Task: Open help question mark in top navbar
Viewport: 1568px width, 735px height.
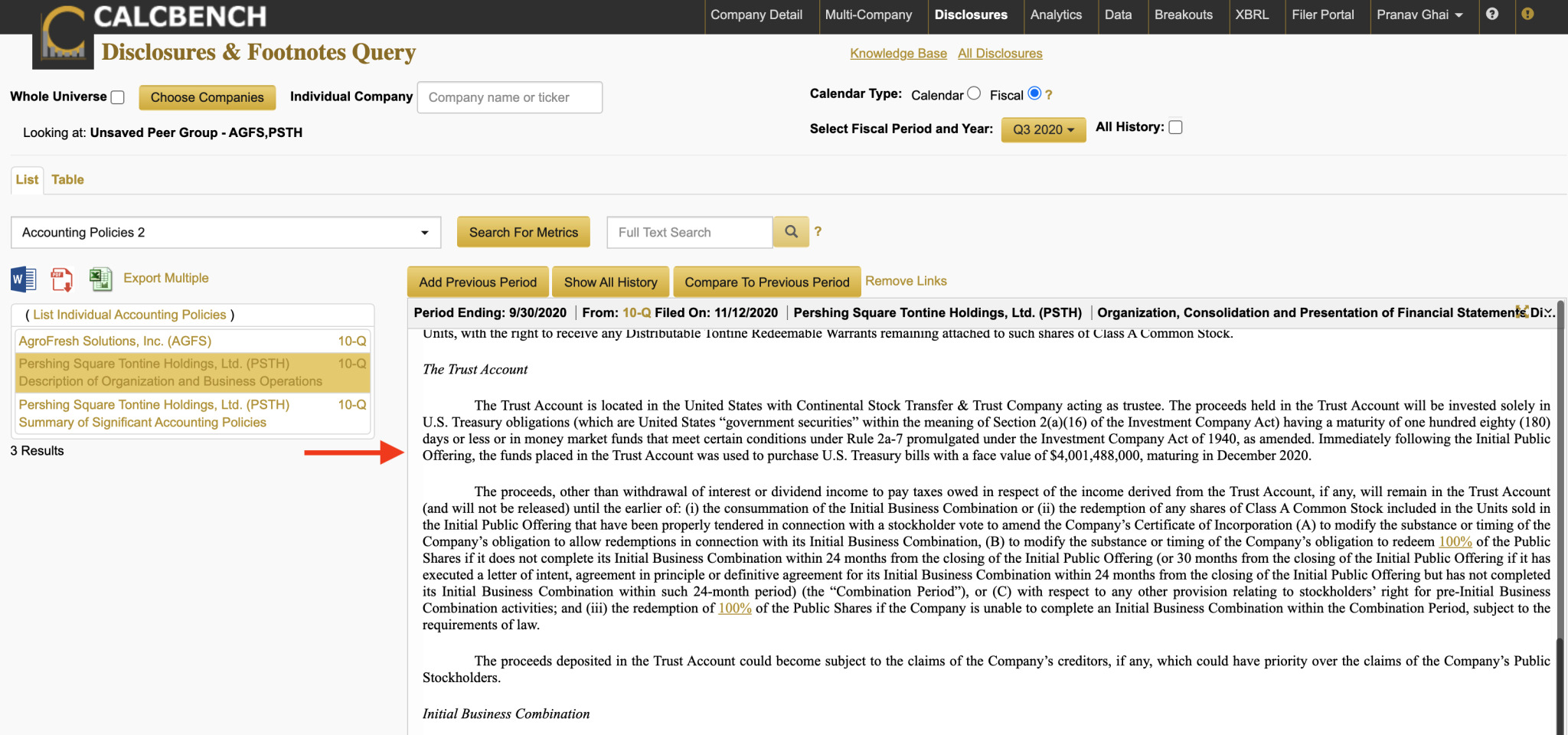Action: (x=1491, y=15)
